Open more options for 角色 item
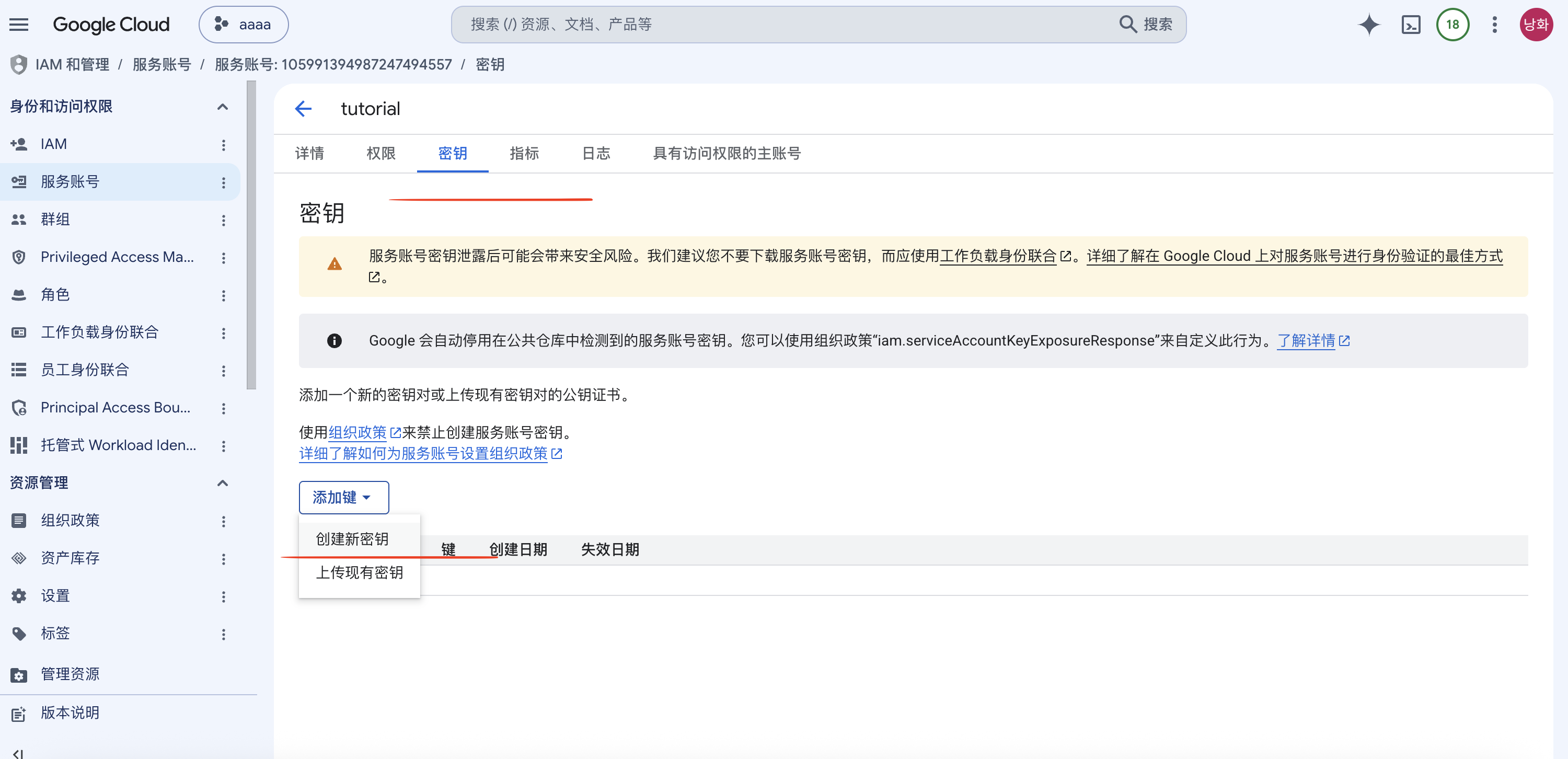The width and height of the screenshot is (1568, 759). [x=223, y=296]
